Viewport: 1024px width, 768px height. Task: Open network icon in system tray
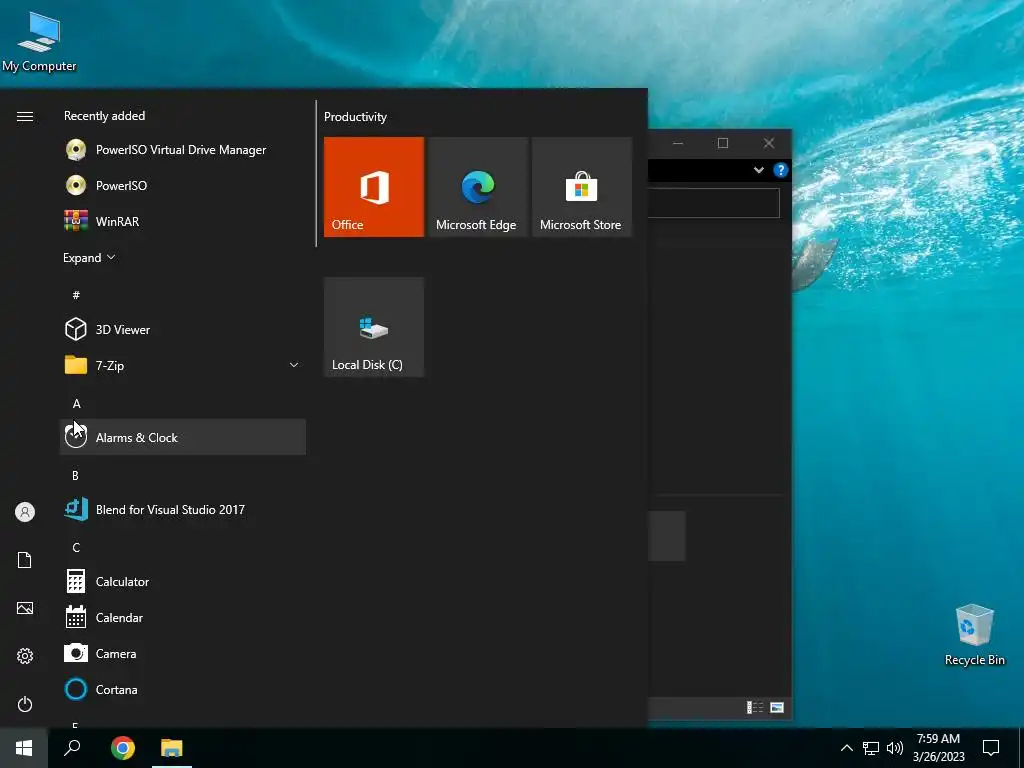click(871, 748)
